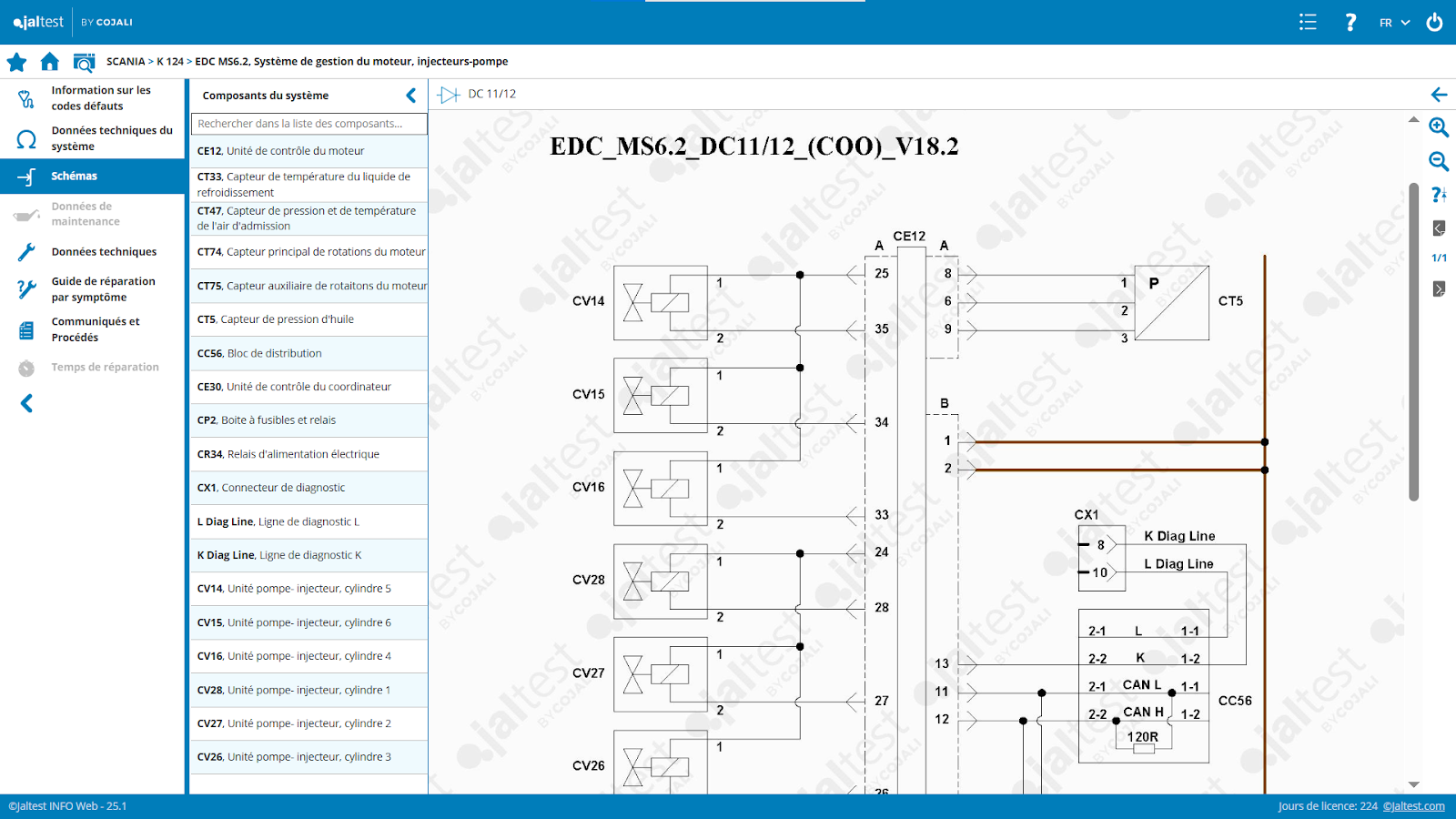Select CT47 pressure and temperature sensor row
This screenshot has height=819, width=1456.
[x=308, y=218]
